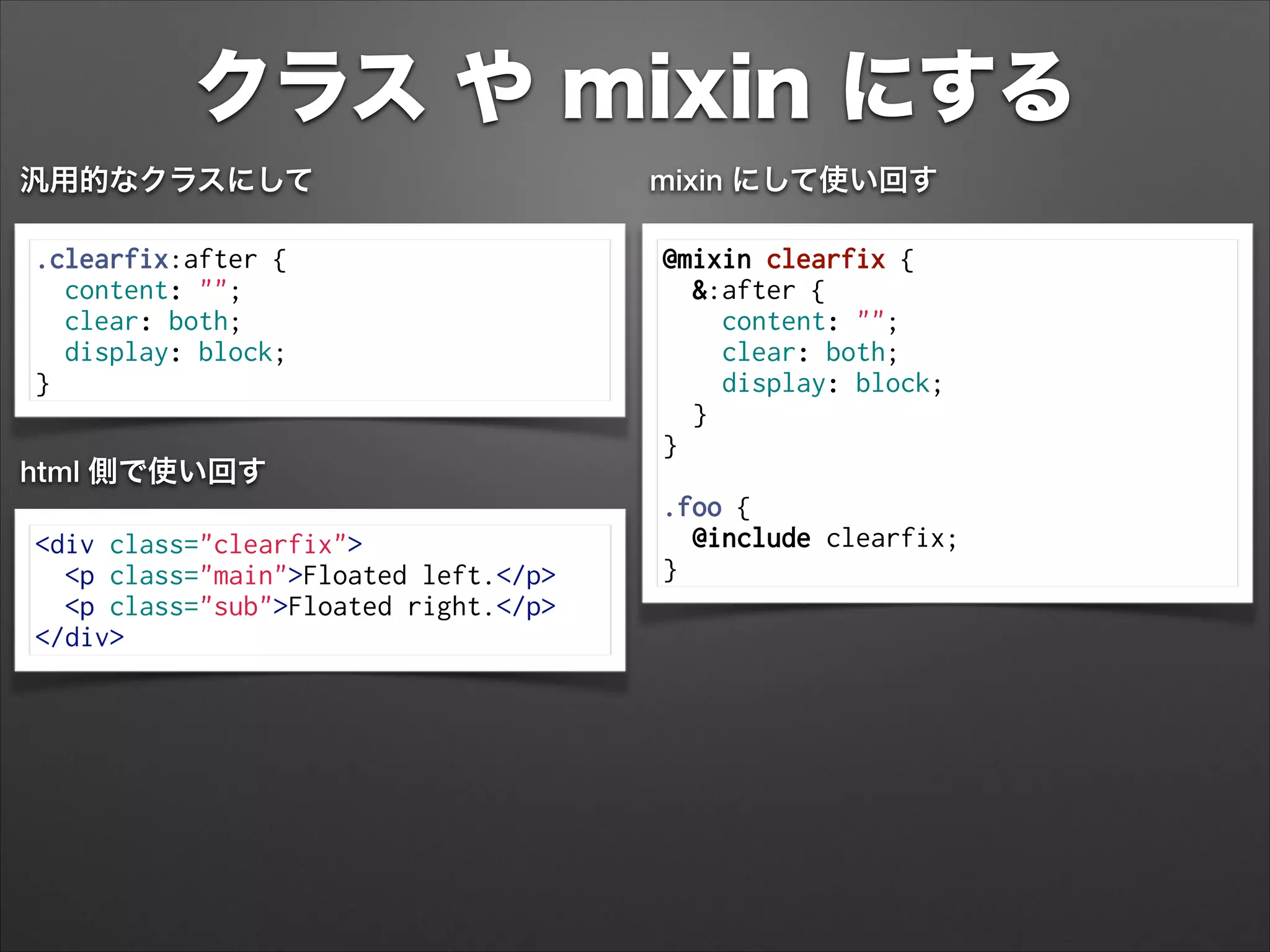Click the heading 'html 側で使い回す'
The image size is (1270, 952).
click(143, 471)
